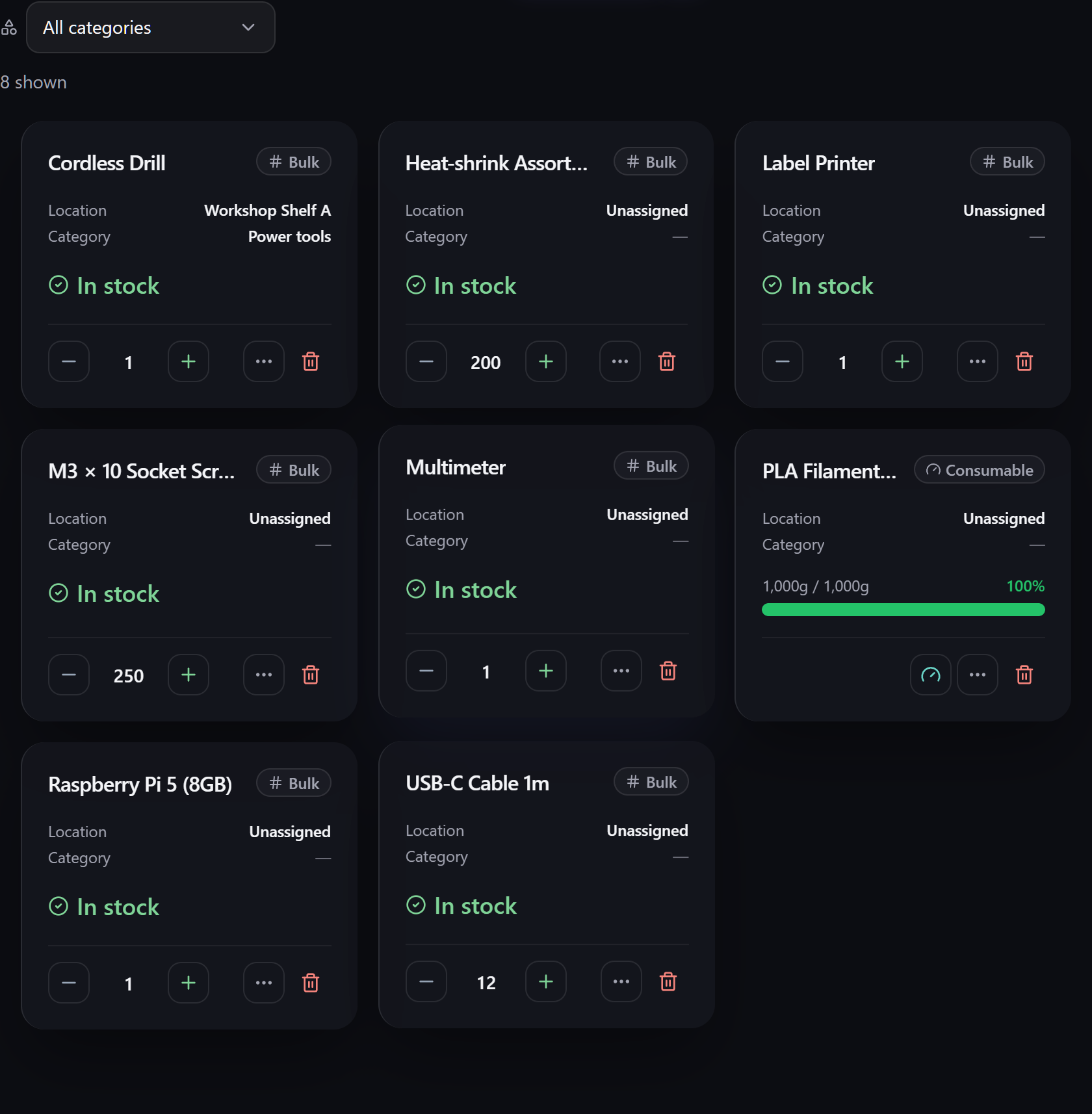Image resolution: width=1092 pixels, height=1114 pixels.
Task: Click the categories shapes icon beside dropdown
Action: pyautogui.click(x=8, y=27)
